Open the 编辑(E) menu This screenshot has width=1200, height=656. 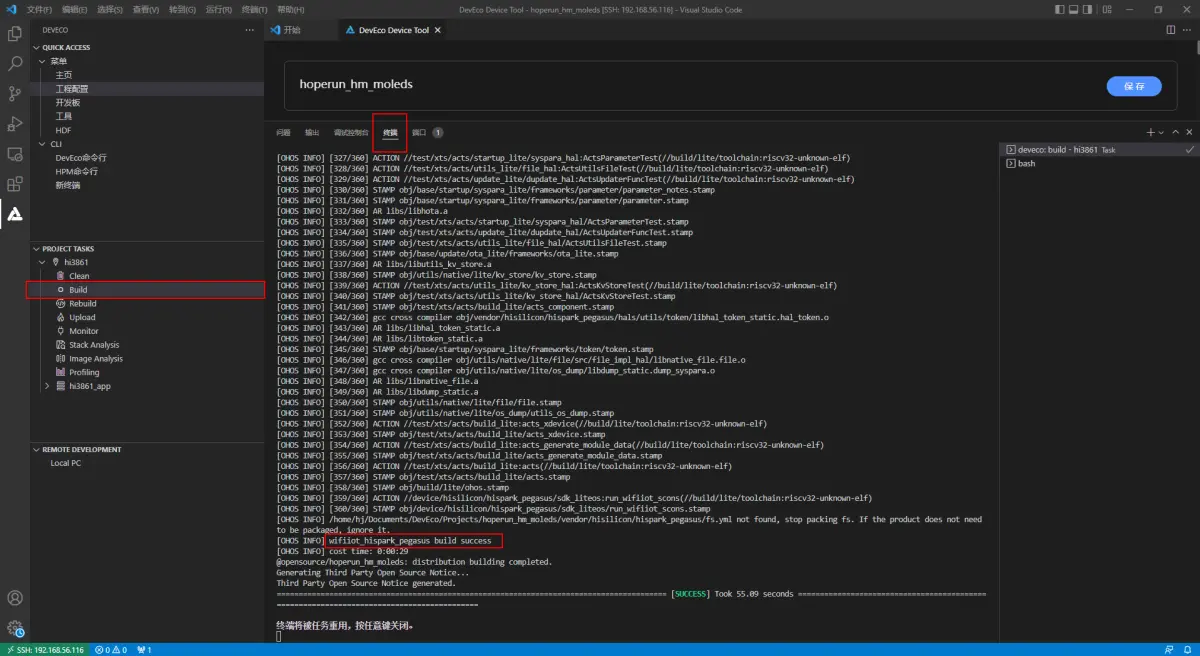(73, 9)
